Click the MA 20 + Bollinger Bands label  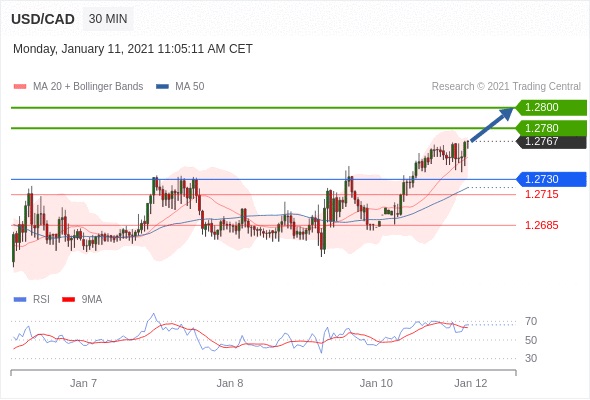coord(88,87)
